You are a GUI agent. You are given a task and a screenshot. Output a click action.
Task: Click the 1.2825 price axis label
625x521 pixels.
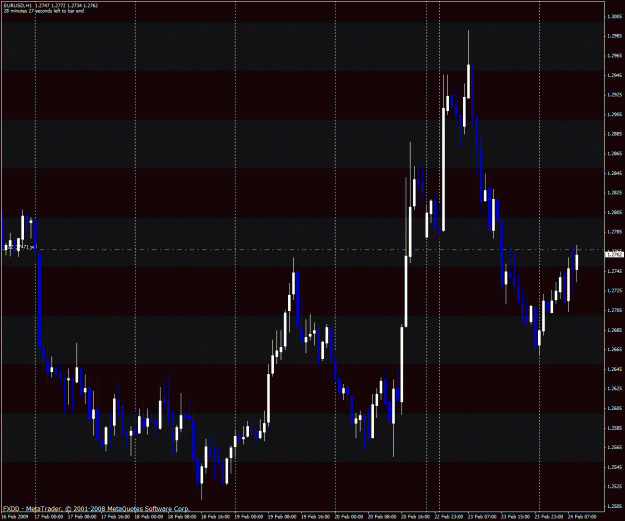(x=614, y=193)
